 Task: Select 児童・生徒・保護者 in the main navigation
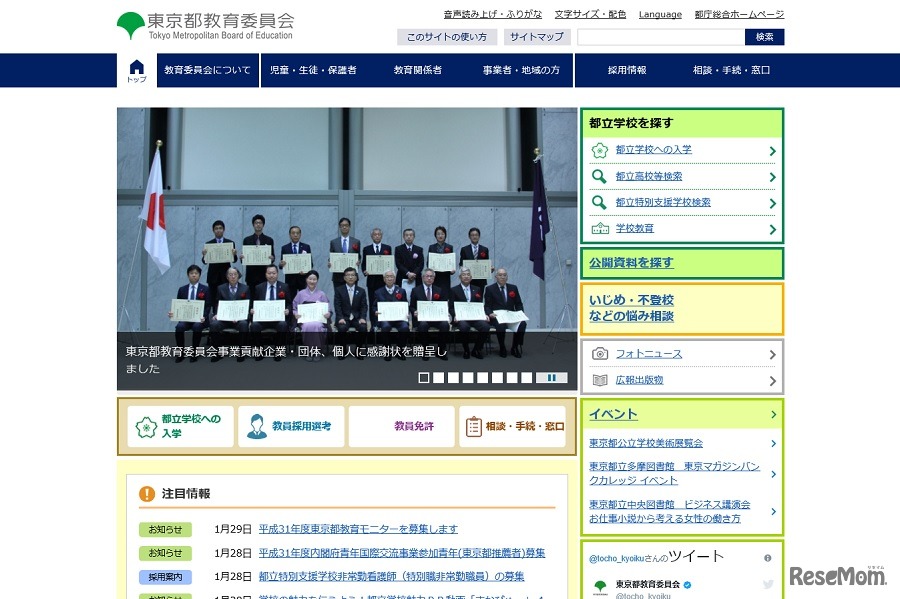(313, 70)
